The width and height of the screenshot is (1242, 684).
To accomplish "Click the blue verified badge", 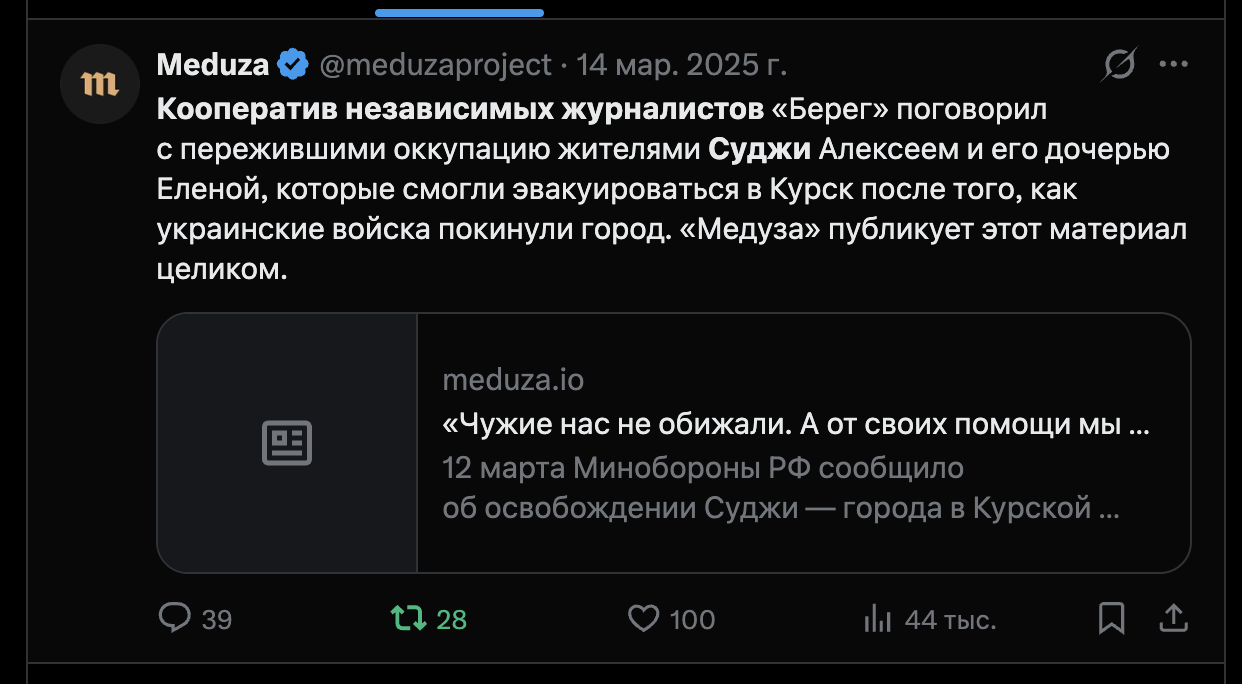I will tap(292, 65).
